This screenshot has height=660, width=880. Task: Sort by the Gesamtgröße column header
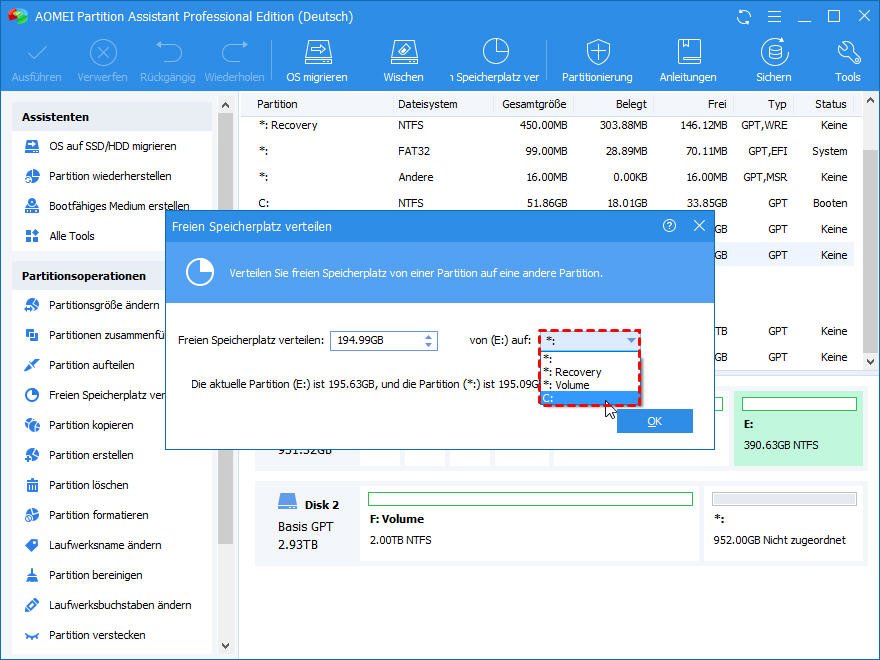(534, 104)
